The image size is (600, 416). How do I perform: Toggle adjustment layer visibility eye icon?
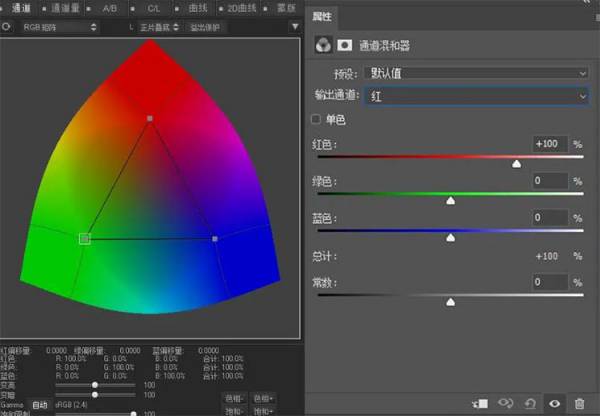(555, 403)
